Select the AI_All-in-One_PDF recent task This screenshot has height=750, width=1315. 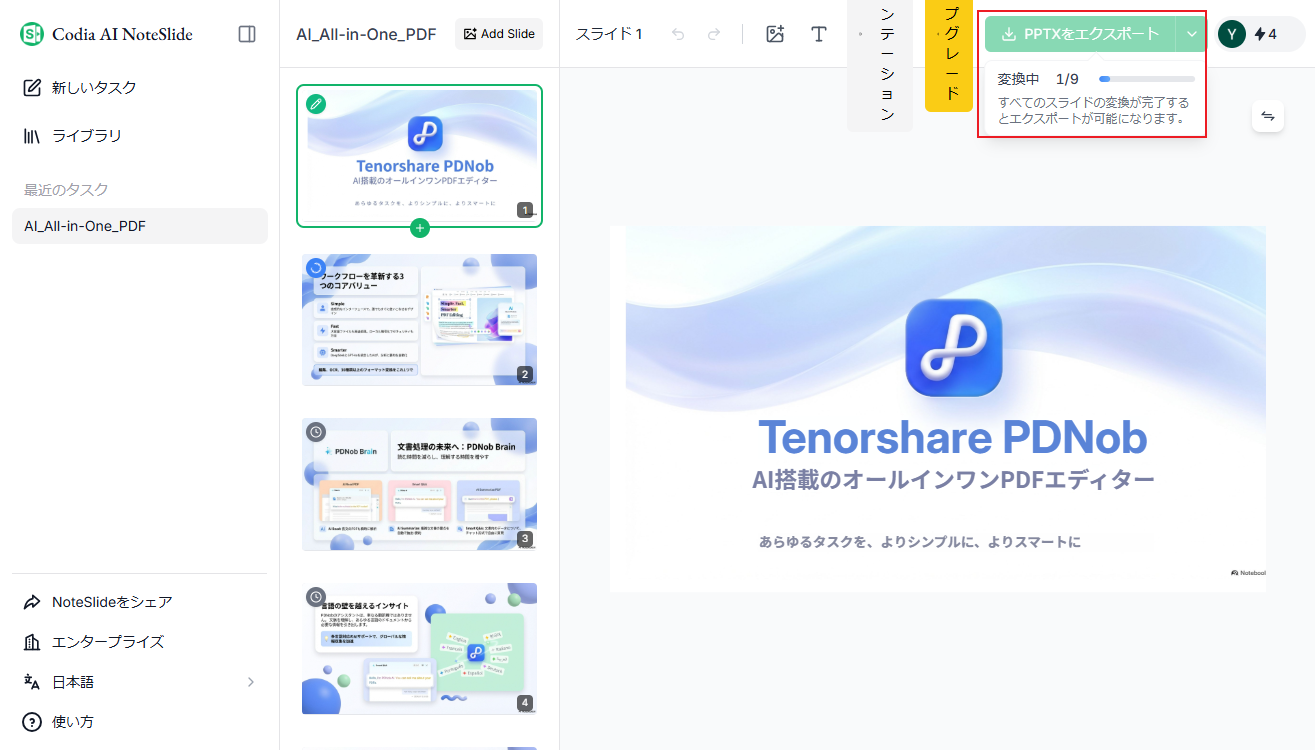pos(140,226)
